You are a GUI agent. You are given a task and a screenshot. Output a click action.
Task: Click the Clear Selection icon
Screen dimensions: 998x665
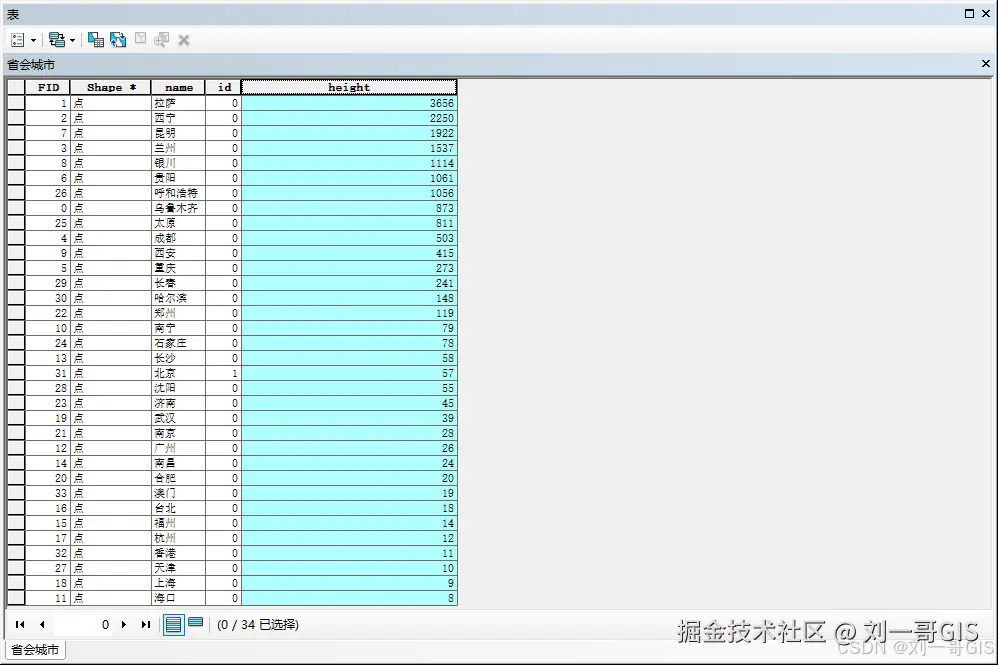tap(140, 39)
